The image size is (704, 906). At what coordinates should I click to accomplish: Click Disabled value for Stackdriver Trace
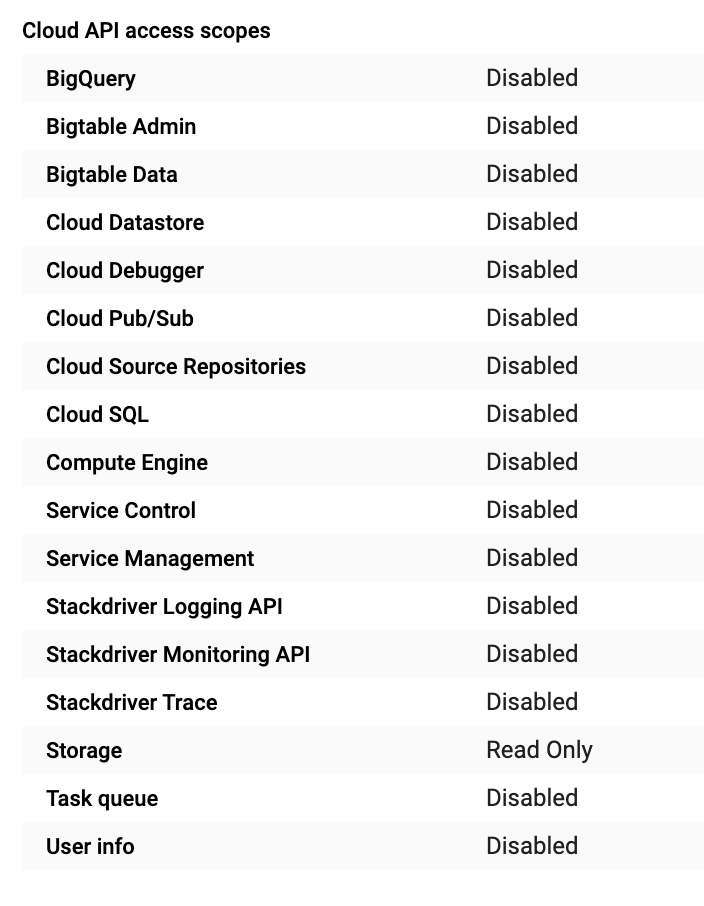coord(532,702)
